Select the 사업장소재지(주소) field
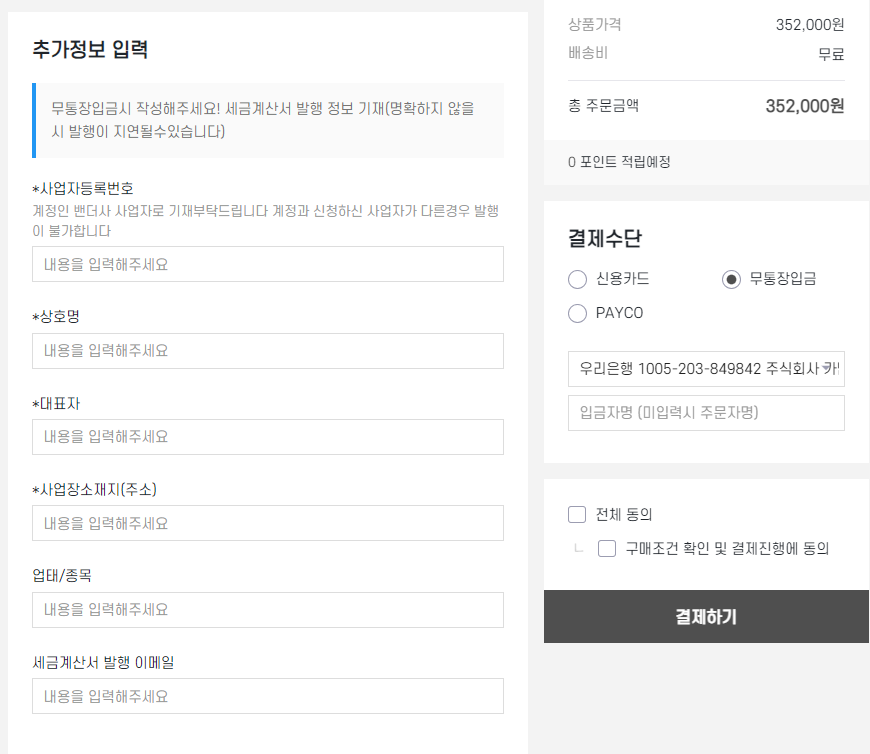The image size is (870, 754). [267, 523]
